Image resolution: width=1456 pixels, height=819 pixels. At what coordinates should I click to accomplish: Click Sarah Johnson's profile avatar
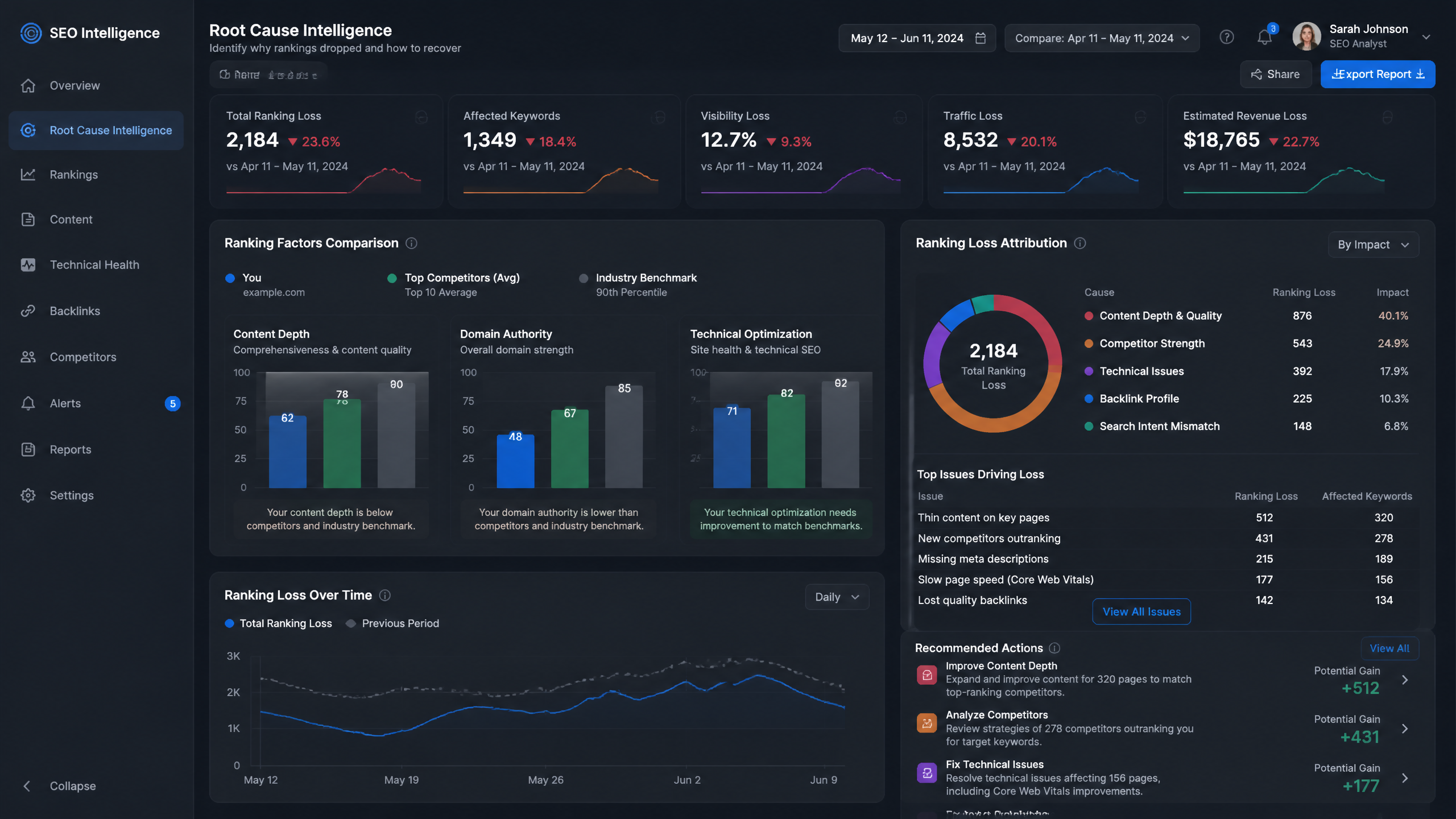[1307, 36]
